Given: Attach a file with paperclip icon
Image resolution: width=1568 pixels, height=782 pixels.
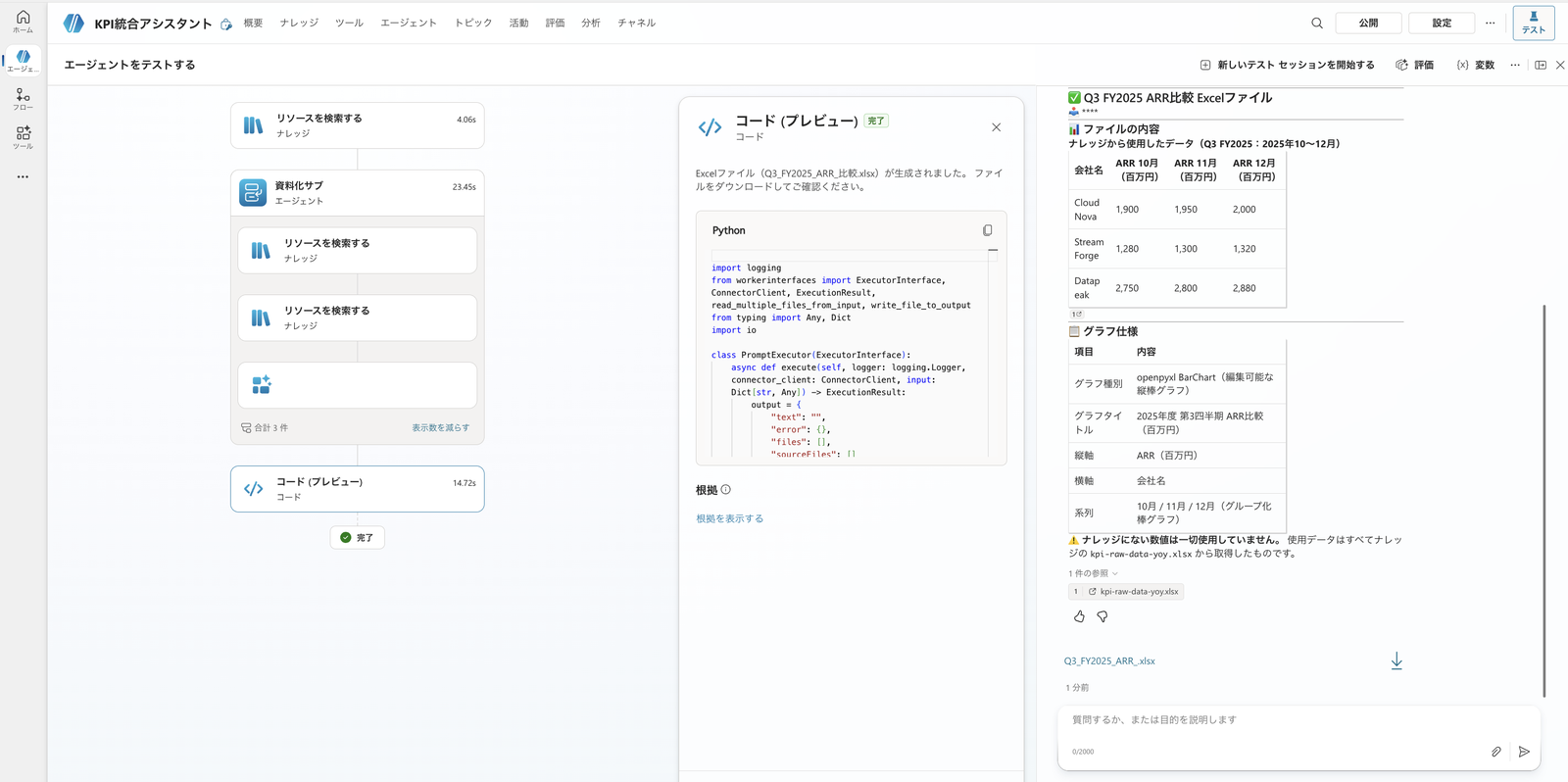Looking at the screenshot, I should (x=1496, y=752).
